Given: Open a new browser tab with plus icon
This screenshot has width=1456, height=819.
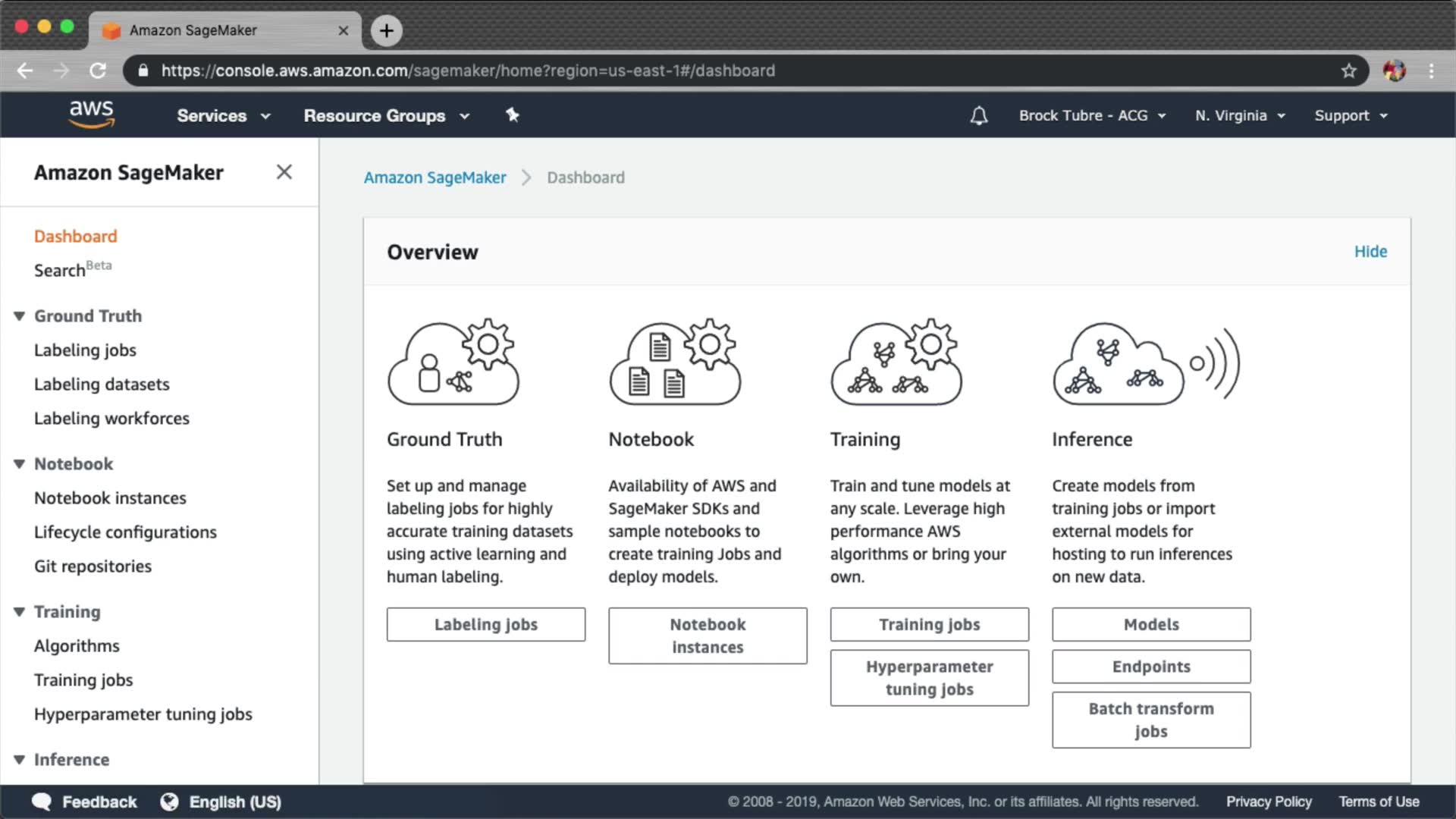Looking at the screenshot, I should coord(387,30).
